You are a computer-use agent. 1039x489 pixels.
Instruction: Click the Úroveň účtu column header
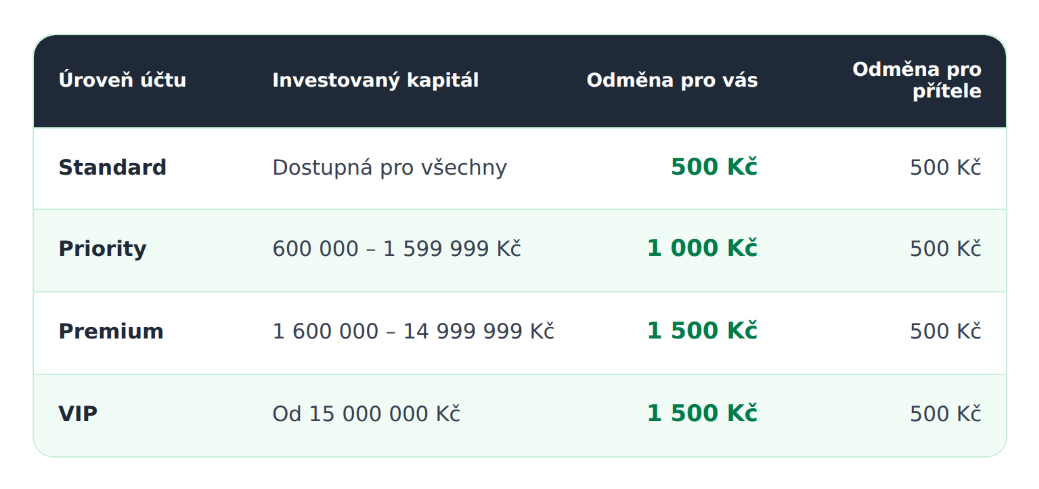click(123, 80)
